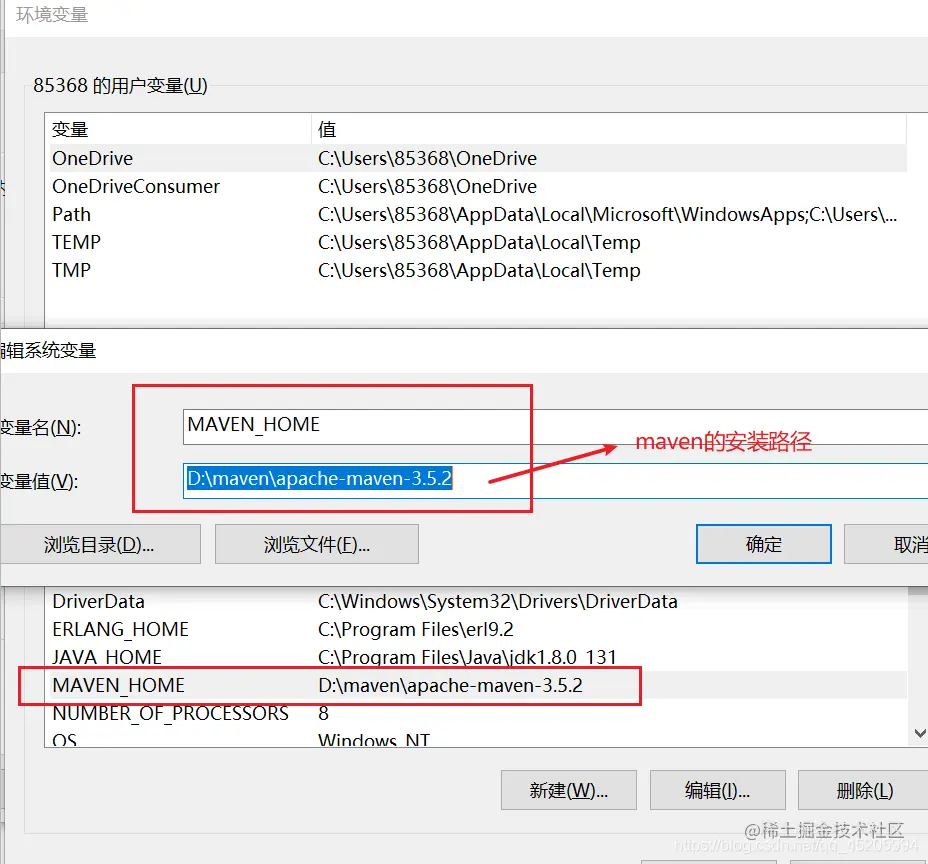
Task: Select the TMP user variable row
Action: 478,270
